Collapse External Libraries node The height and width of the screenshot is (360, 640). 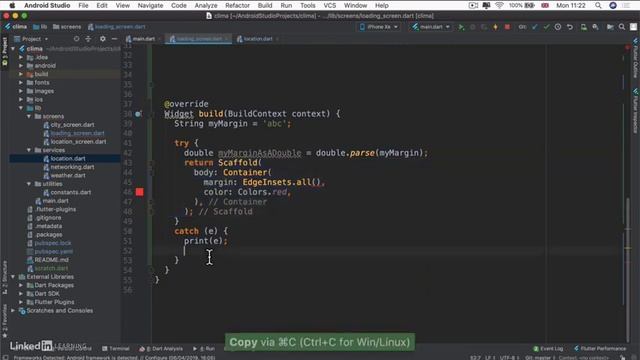pos(13,277)
